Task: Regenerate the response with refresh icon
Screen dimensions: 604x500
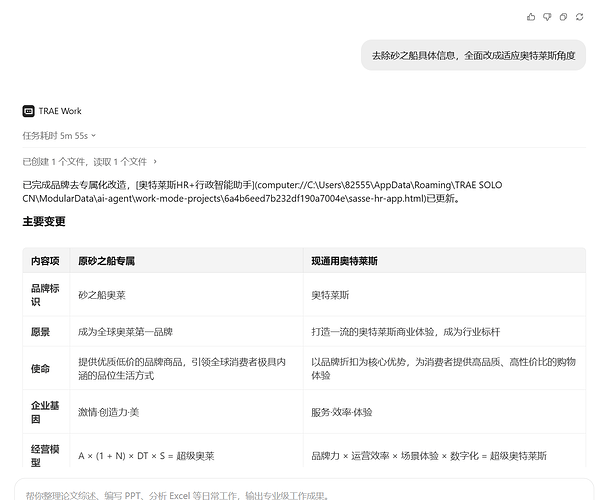Action: 579,17
